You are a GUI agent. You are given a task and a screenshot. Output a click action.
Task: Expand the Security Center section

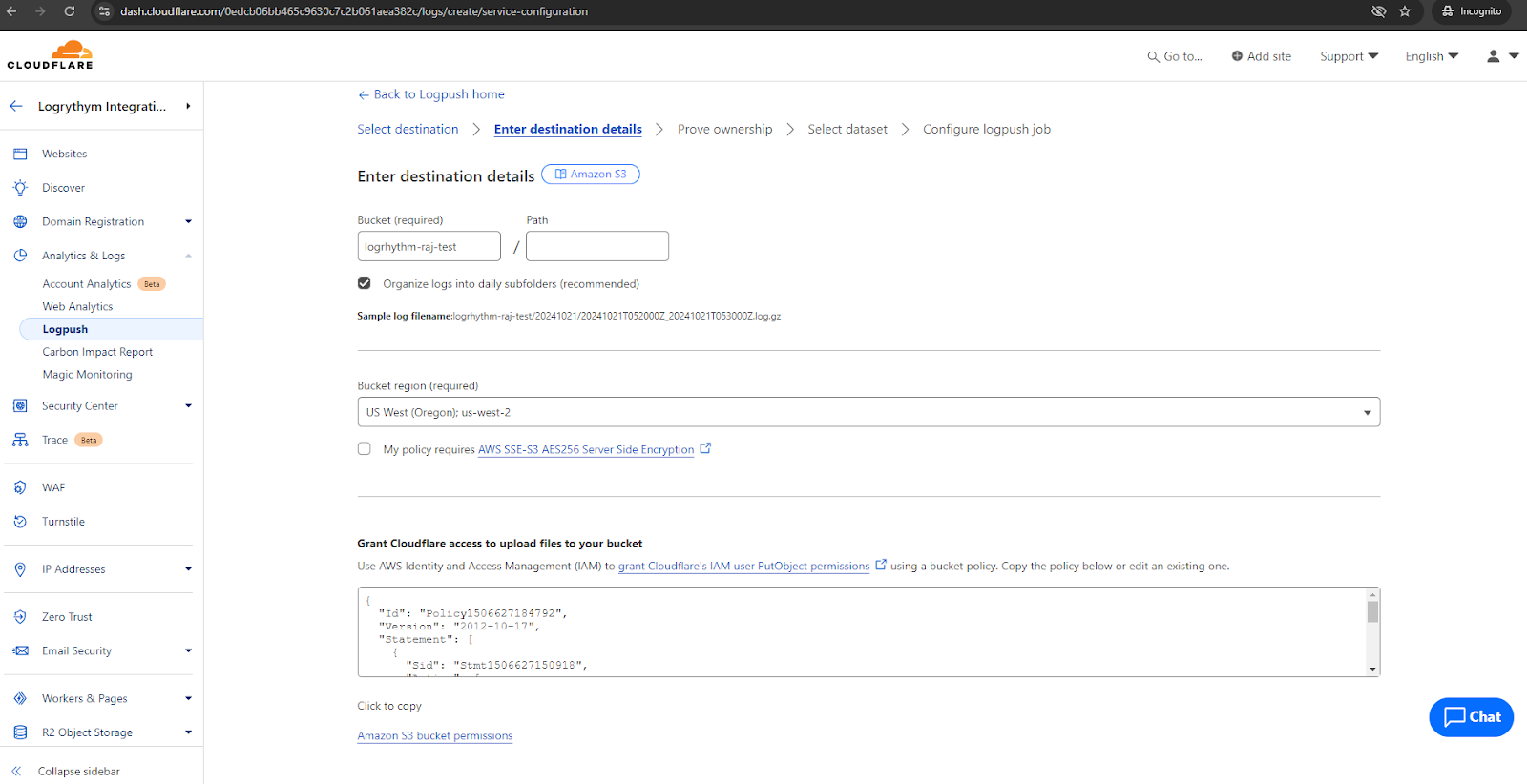pos(188,406)
